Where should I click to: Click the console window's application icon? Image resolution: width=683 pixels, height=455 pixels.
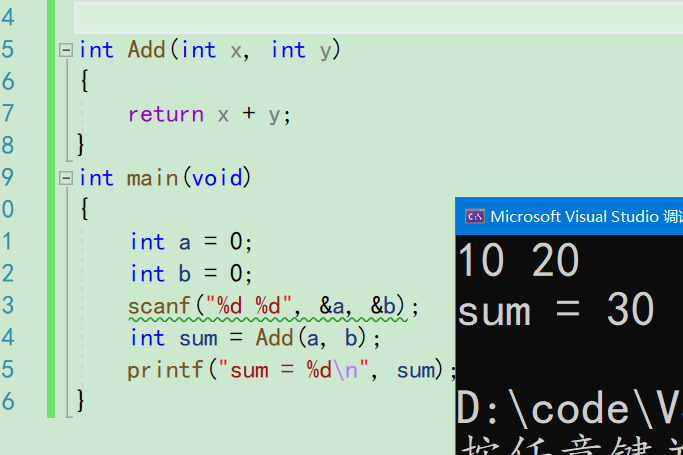click(475, 216)
